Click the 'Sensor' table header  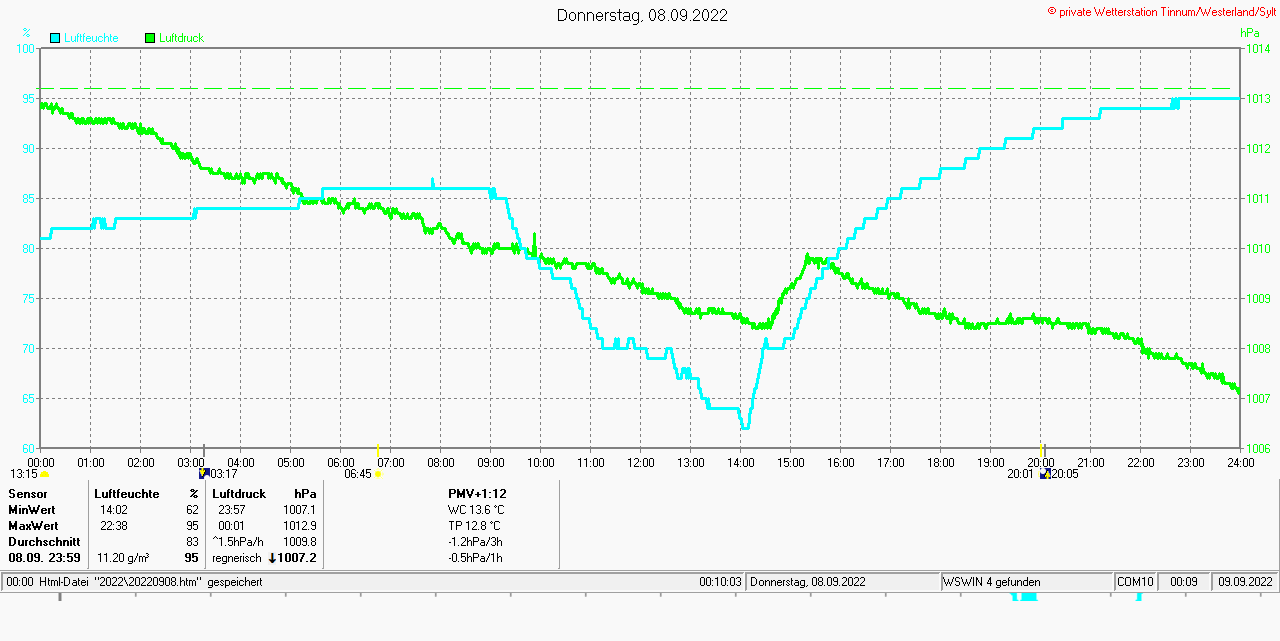28,494
